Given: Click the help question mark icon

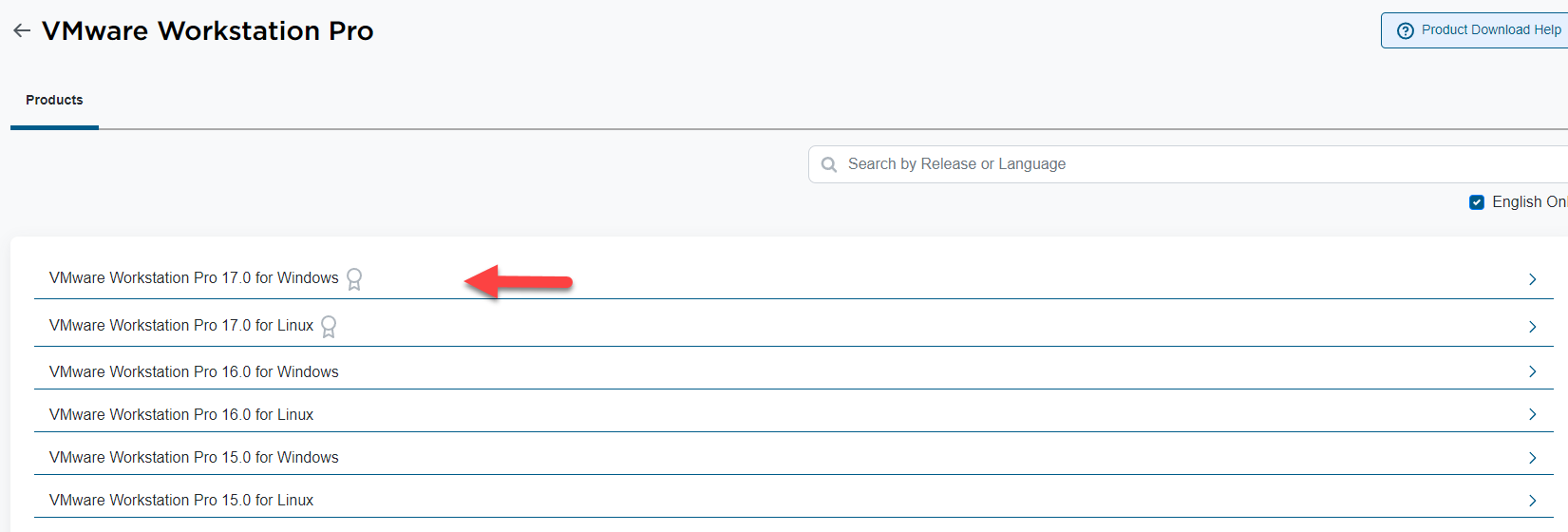Looking at the screenshot, I should click(x=1406, y=30).
